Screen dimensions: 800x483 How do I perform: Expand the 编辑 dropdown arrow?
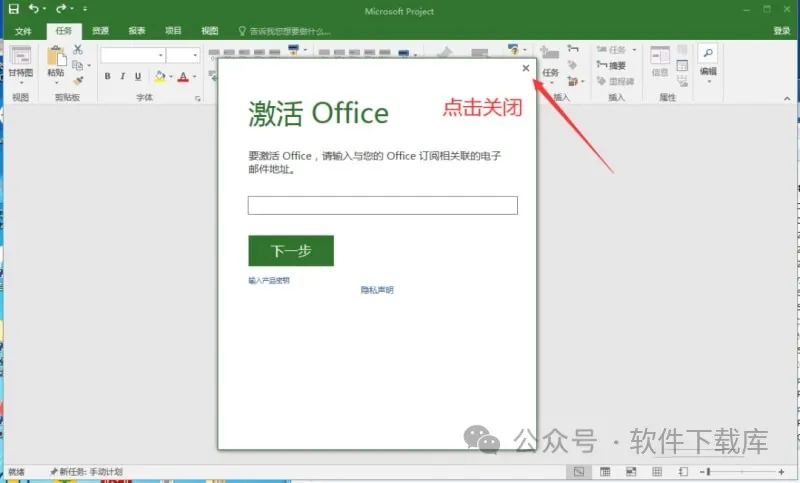click(x=709, y=82)
